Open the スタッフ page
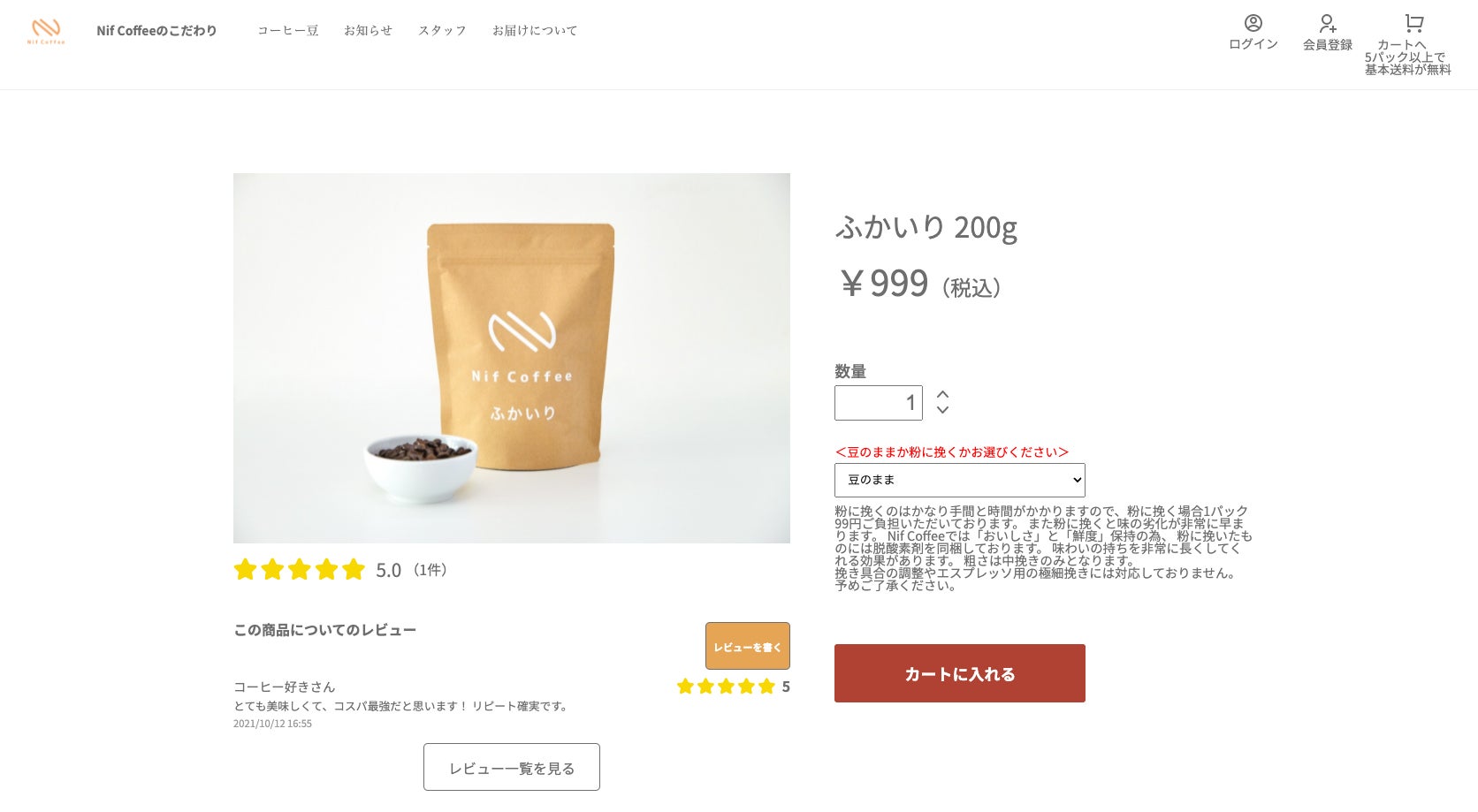This screenshot has width=1478, height=812. tap(442, 31)
